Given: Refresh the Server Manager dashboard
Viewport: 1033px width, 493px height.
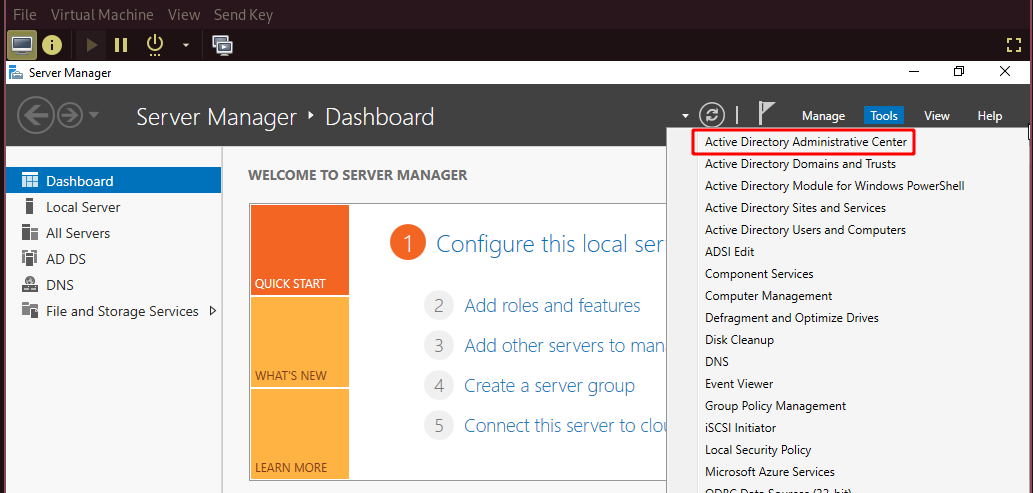Looking at the screenshot, I should pos(712,115).
